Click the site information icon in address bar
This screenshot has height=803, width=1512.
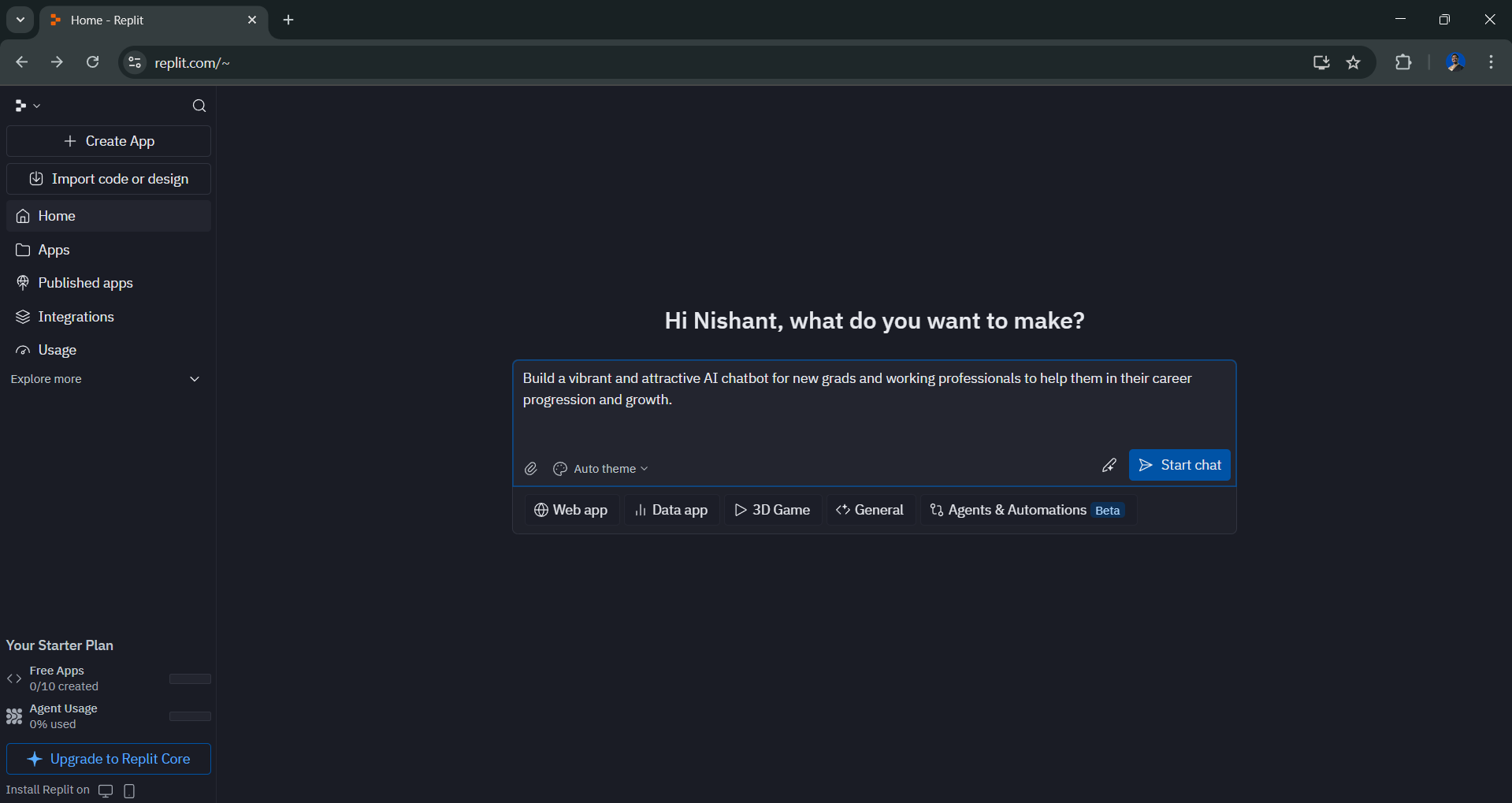[135, 62]
